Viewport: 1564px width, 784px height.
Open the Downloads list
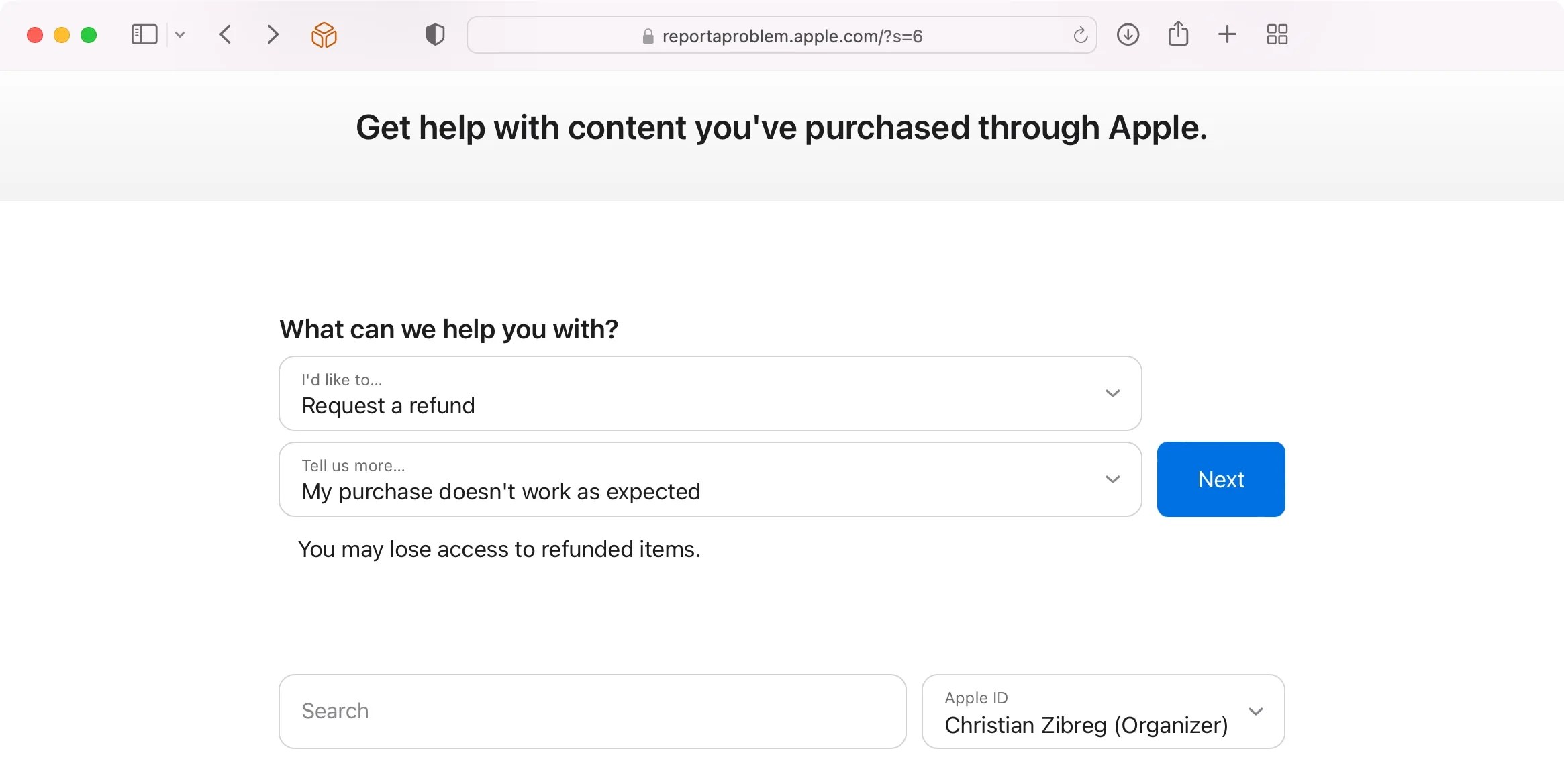[1128, 34]
